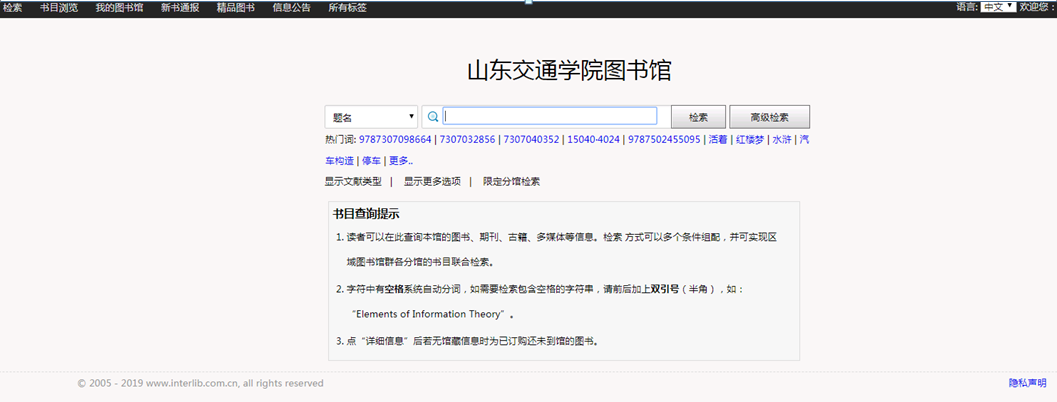Click the 书目查询提示 heading
The image size is (1057, 402).
point(366,214)
